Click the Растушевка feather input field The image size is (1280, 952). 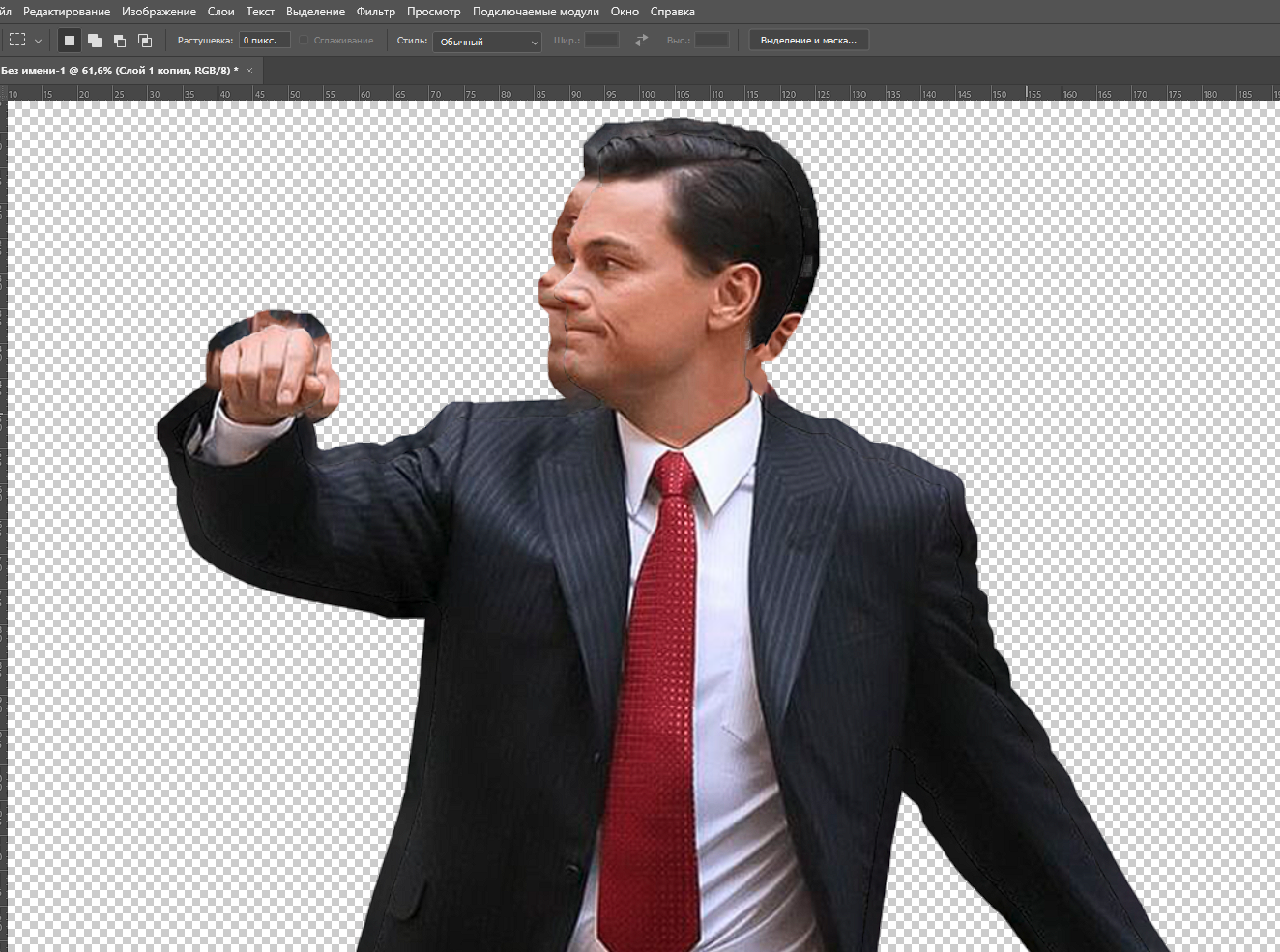[265, 41]
